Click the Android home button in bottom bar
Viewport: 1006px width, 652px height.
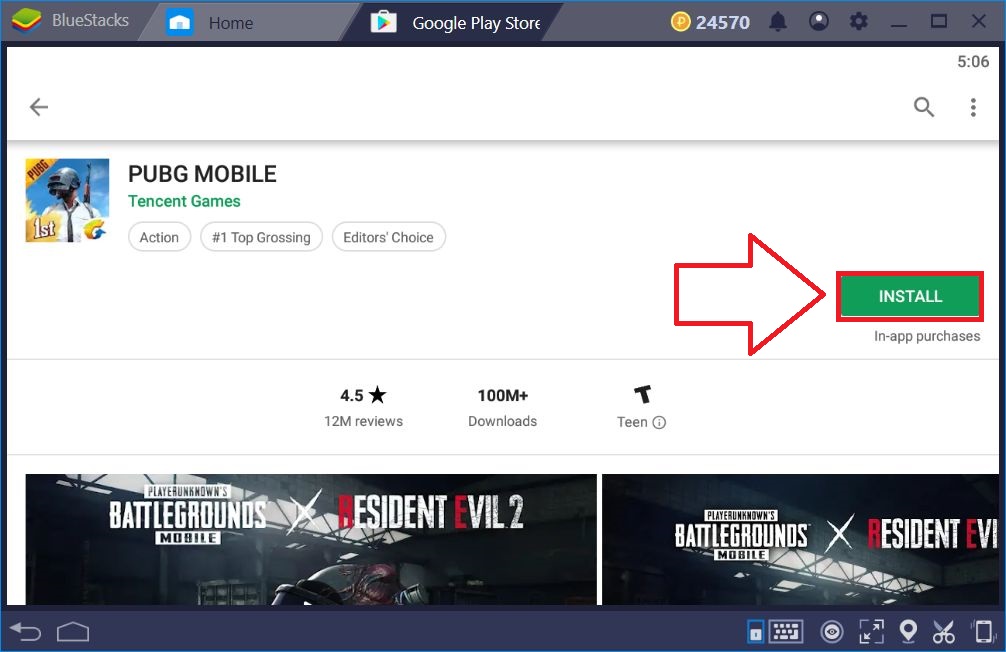73,632
